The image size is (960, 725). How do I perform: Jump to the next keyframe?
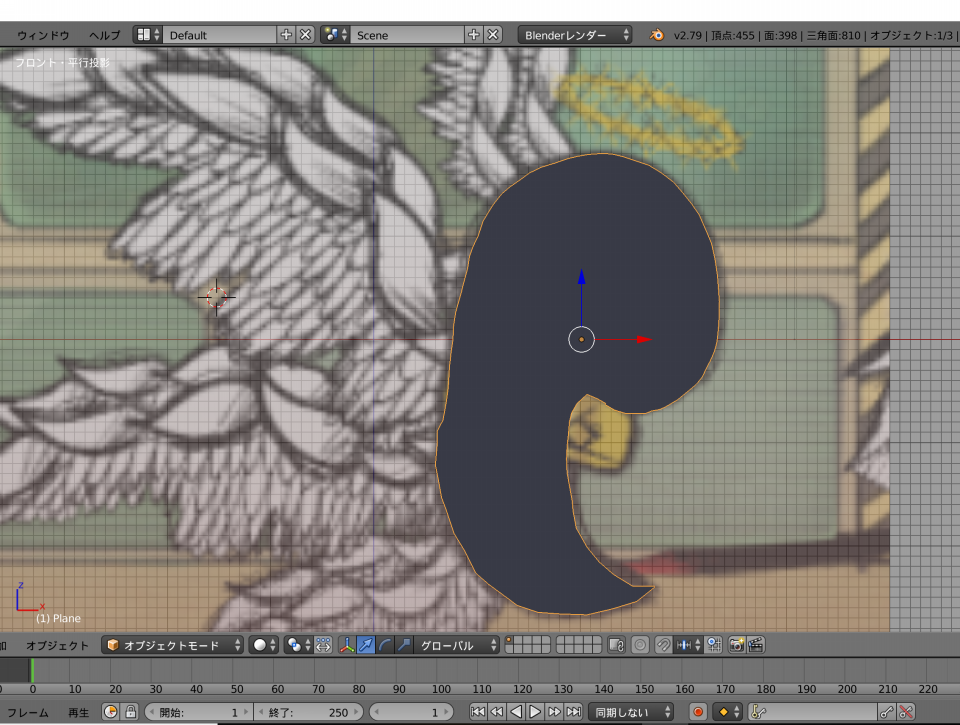coord(554,712)
